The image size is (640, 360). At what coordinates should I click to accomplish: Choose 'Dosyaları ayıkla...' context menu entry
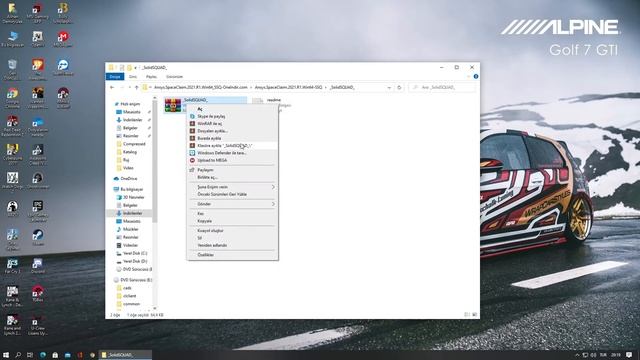pos(233,131)
